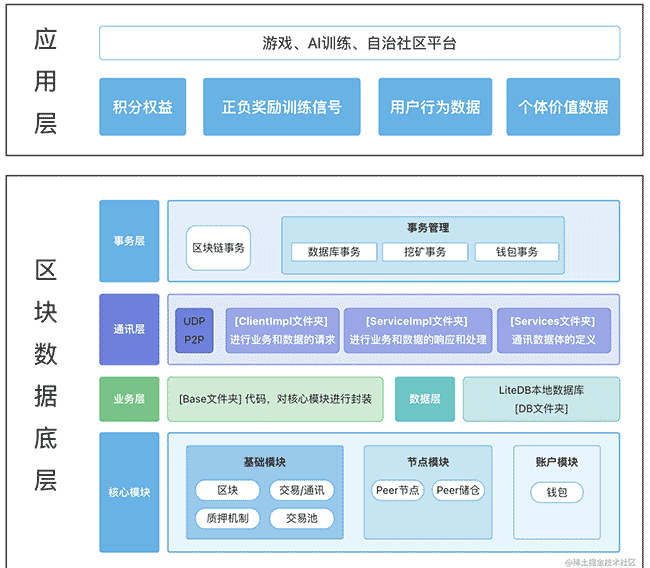Select the 核心模块 layer label
Image resolution: width=650 pixels, height=568 pixels.
(x=129, y=492)
